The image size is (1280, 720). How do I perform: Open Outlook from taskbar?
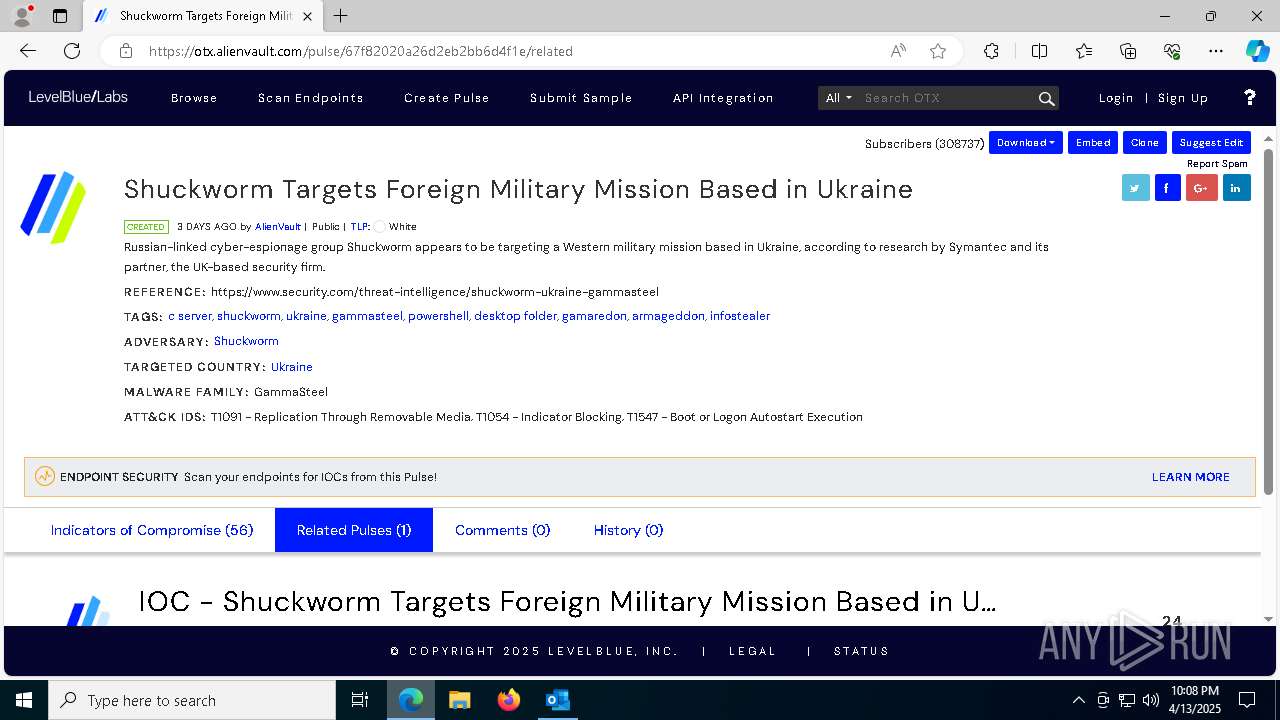pyautogui.click(x=557, y=700)
